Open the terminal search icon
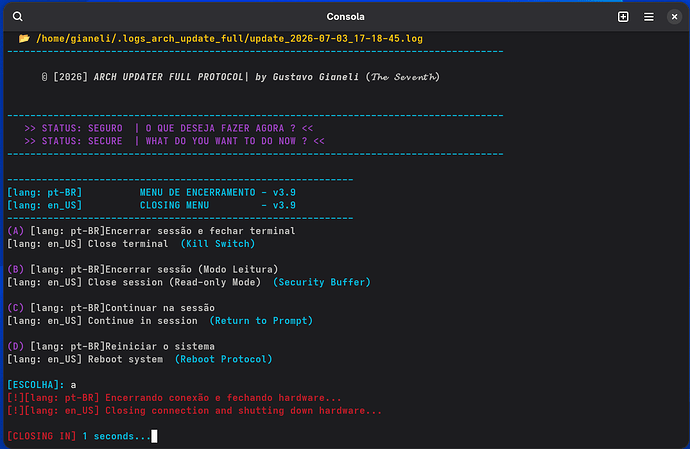The height and width of the screenshot is (449, 690). [x=18, y=17]
